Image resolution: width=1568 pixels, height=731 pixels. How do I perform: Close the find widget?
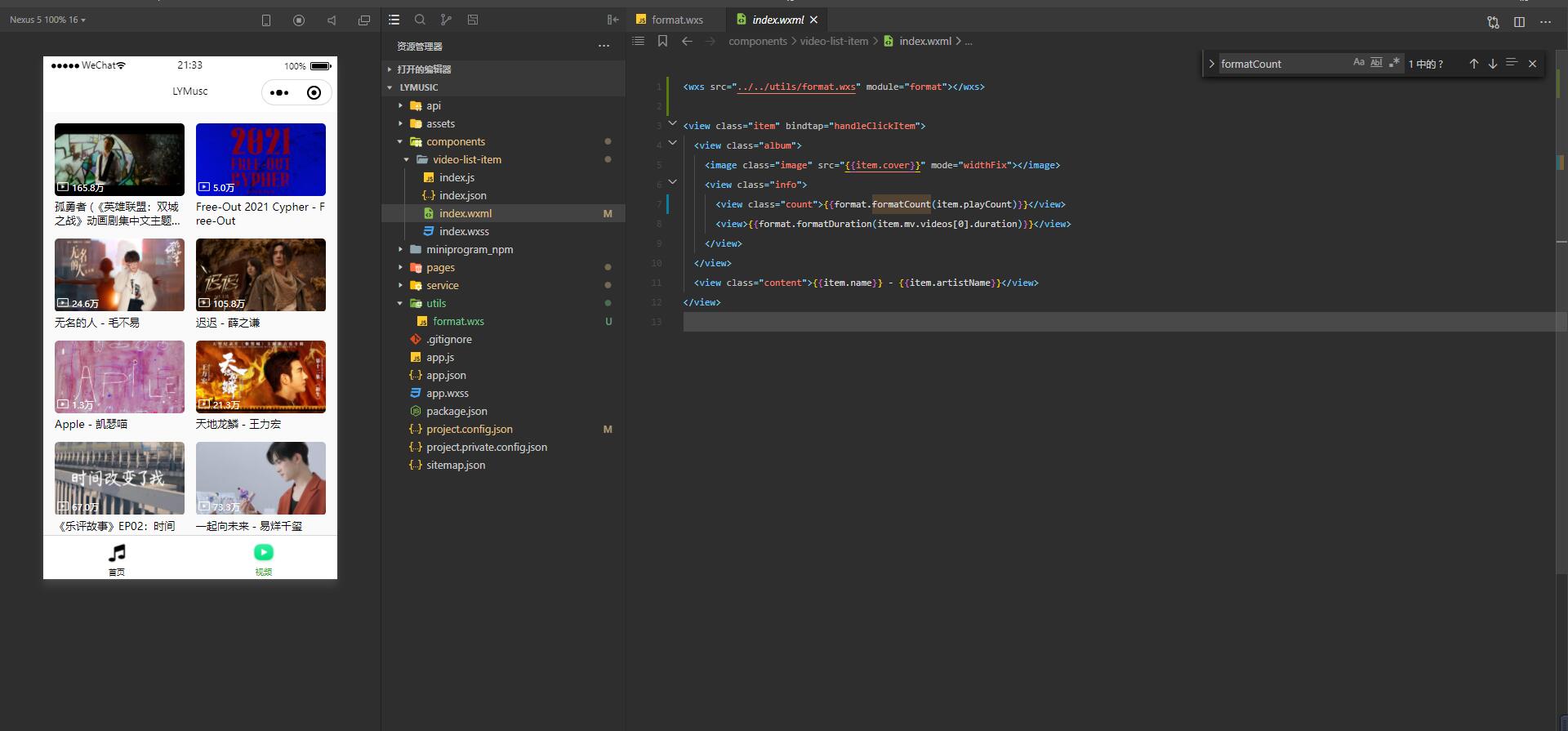click(x=1532, y=64)
